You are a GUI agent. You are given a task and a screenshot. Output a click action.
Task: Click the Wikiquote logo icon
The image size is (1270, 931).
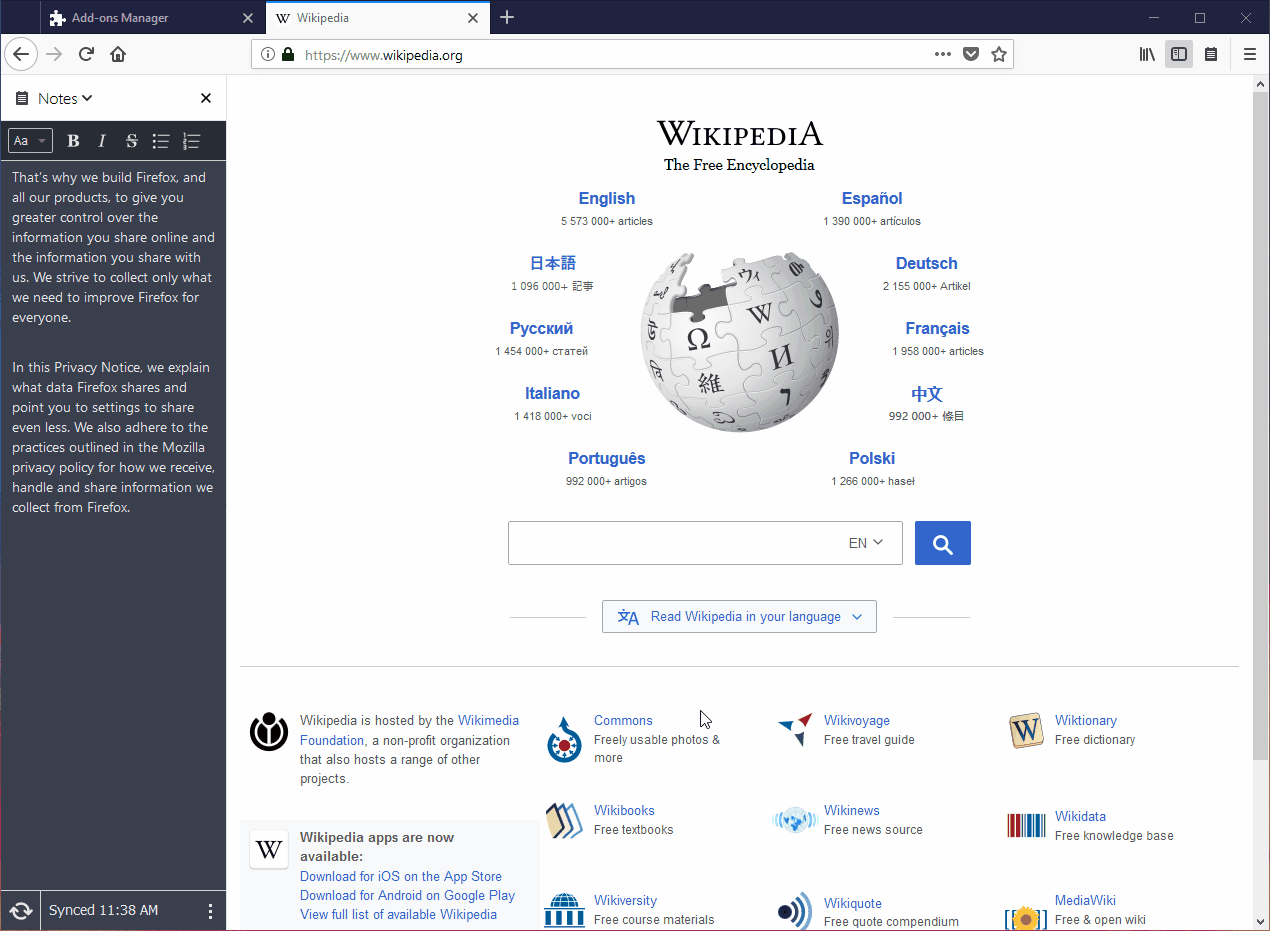pyautogui.click(x=795, y=911)
